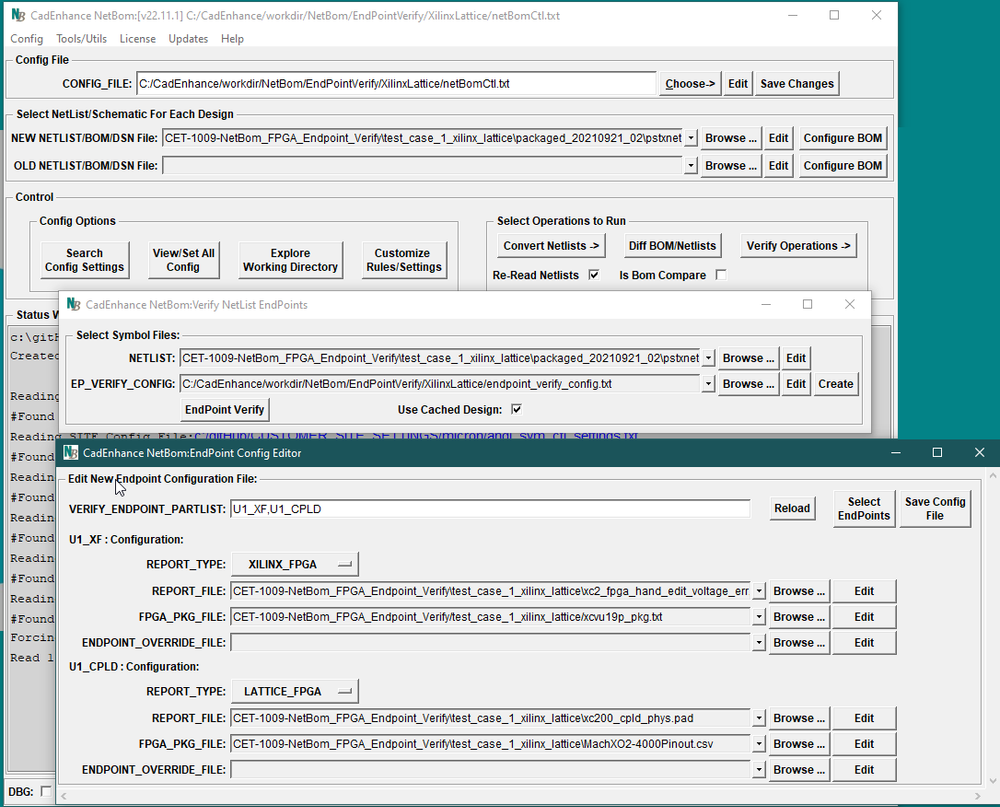Browse for U1_CPLD ENDPOINT_OVERRIDE_FILE
Viewport: 1000px width, 807px height.
click(798, 769)
